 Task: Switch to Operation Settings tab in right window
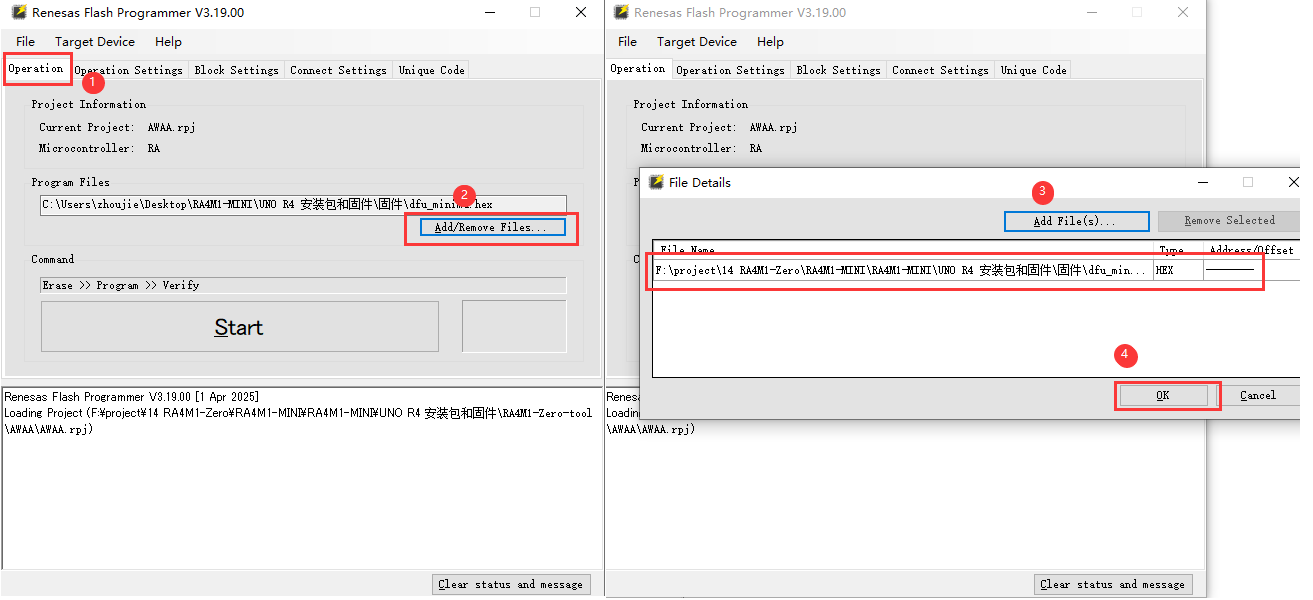[x=730, y=70]
